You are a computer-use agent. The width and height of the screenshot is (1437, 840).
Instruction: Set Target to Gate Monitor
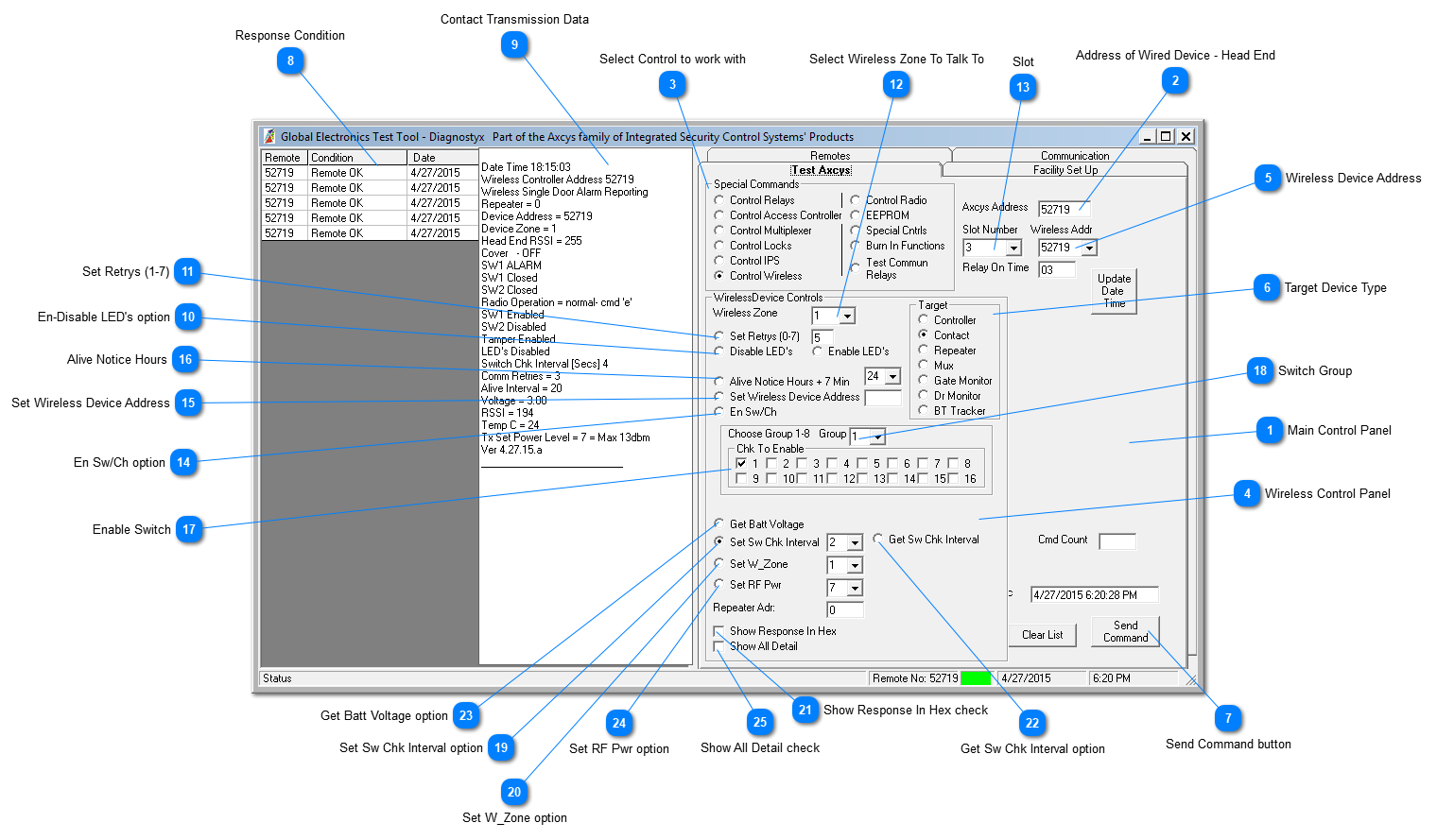924,381
